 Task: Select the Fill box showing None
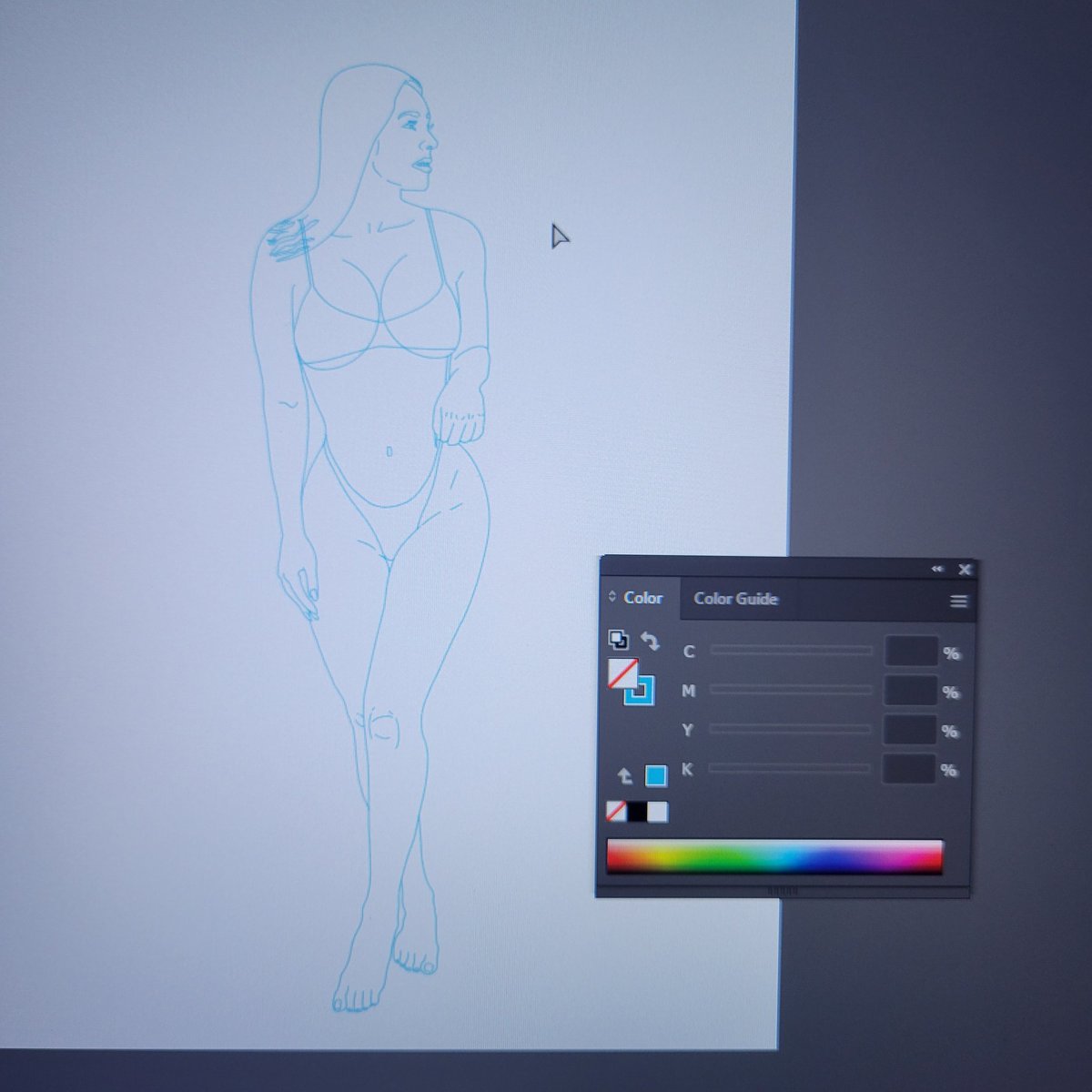click(x=623, y=674)
